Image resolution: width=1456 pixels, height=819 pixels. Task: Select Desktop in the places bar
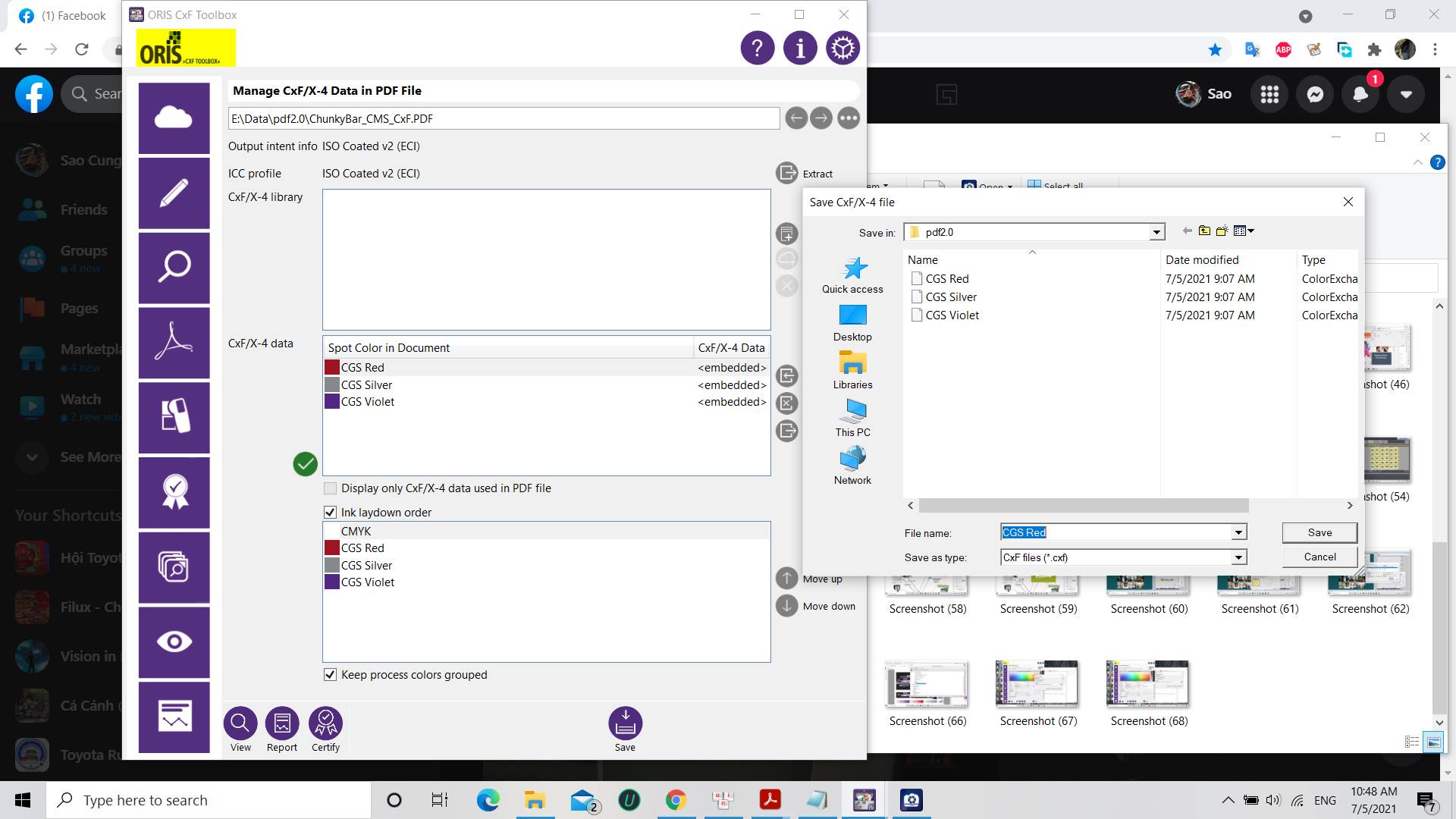pyautogui.click(x=852, y=323)
